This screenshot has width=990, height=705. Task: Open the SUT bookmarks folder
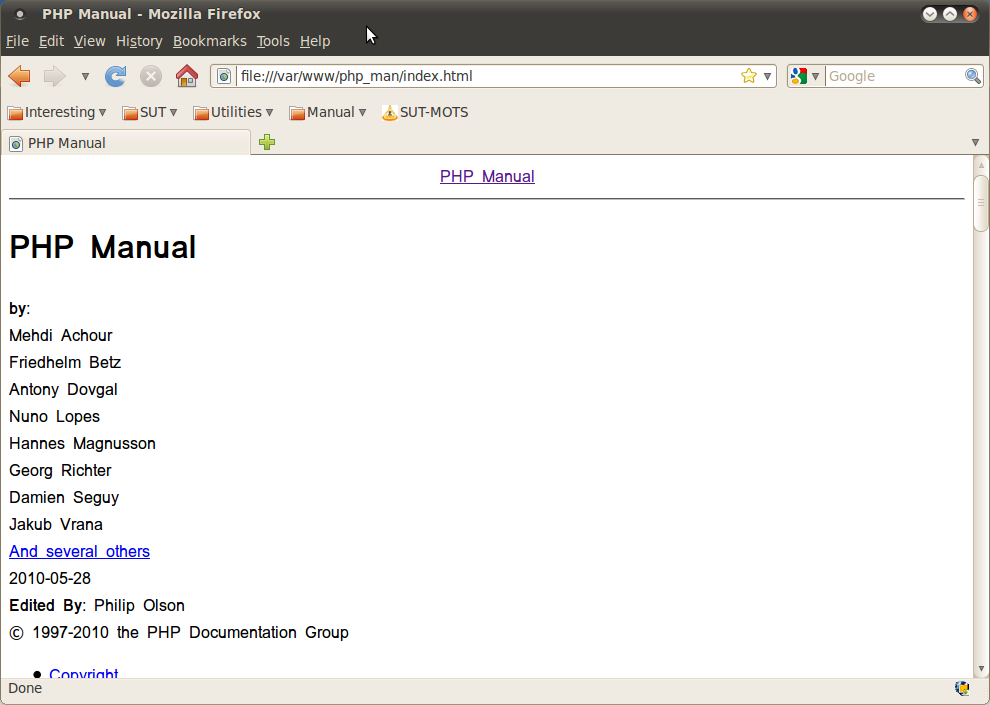pyautogui.click(x=150, y=112)
